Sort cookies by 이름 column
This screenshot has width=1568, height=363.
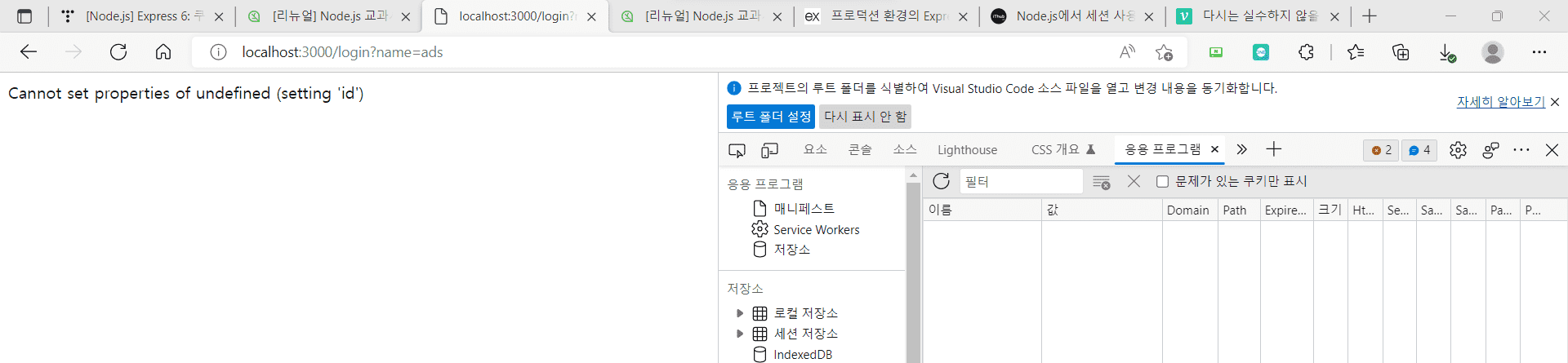click(982, 210)
